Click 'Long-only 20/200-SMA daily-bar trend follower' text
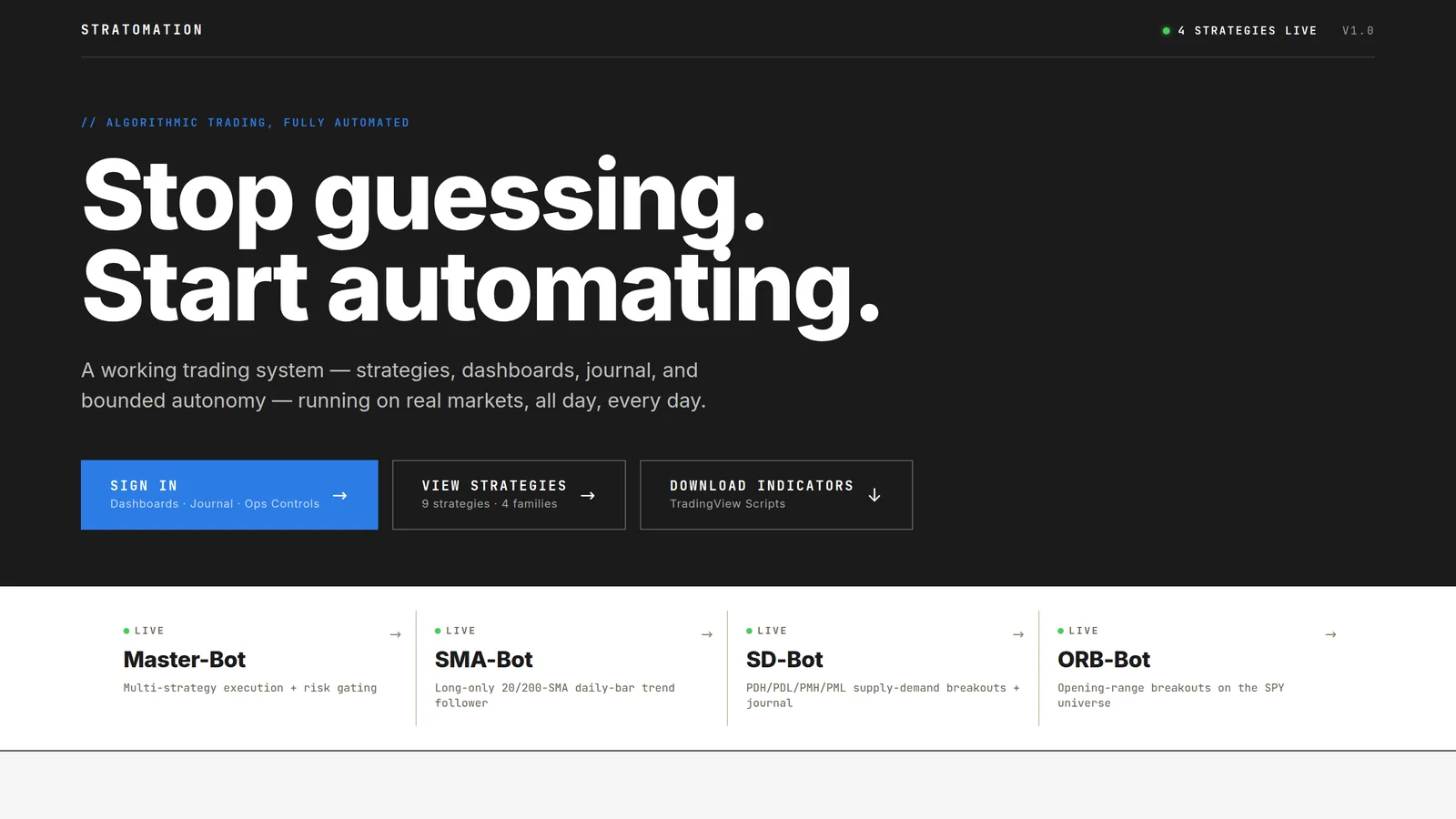The height and width of the screenshot is (819, 1456). [555, 695]
